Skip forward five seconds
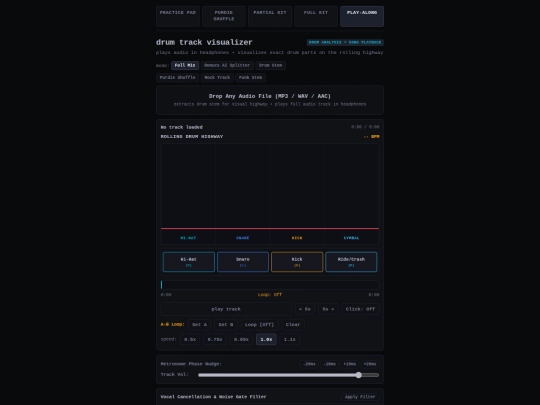 point(328,309)
